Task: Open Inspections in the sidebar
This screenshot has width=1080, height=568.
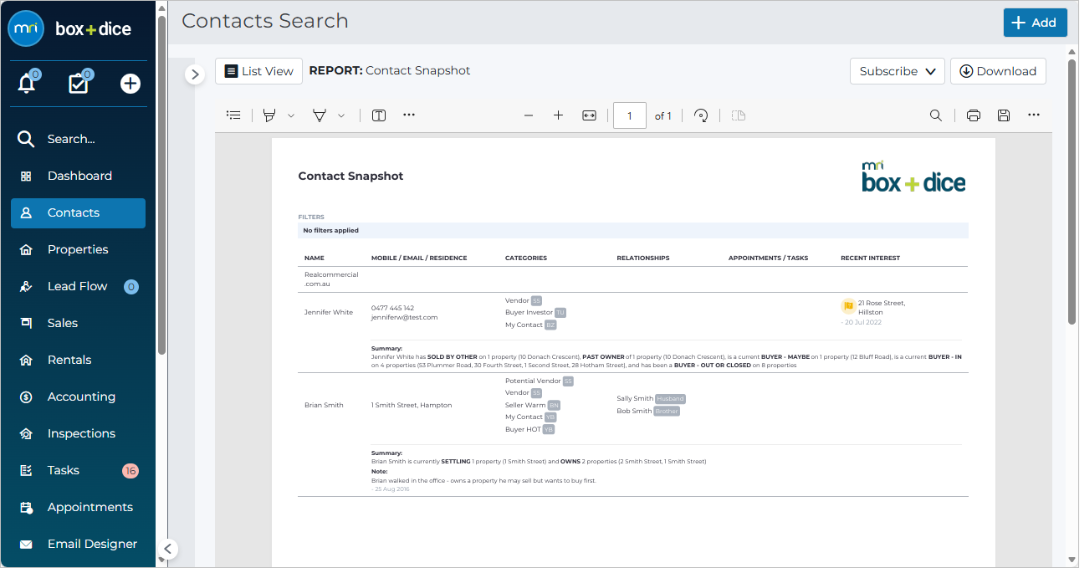Action: click(78, 434)
